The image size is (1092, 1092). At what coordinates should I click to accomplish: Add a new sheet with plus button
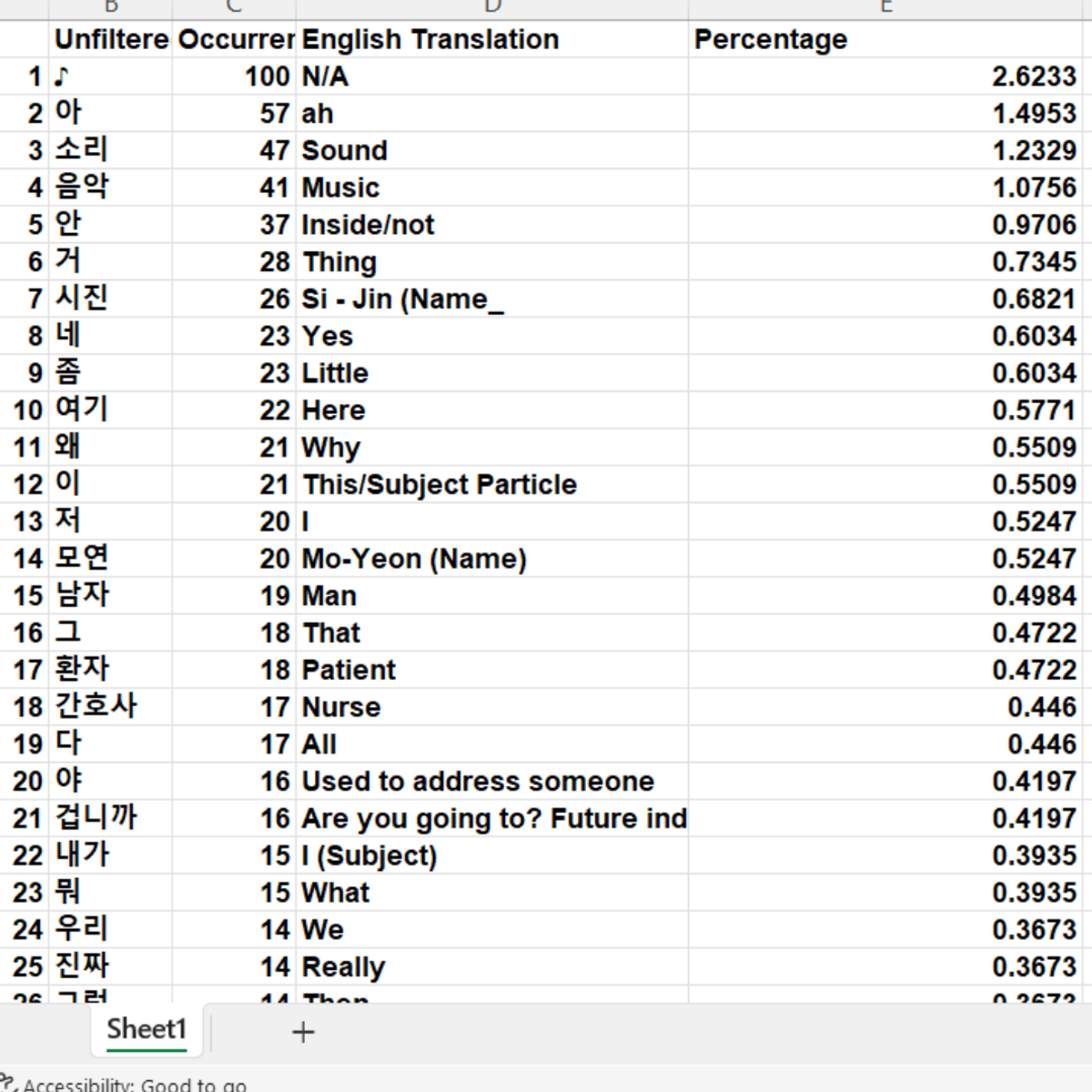click(x=303, y=1032)
